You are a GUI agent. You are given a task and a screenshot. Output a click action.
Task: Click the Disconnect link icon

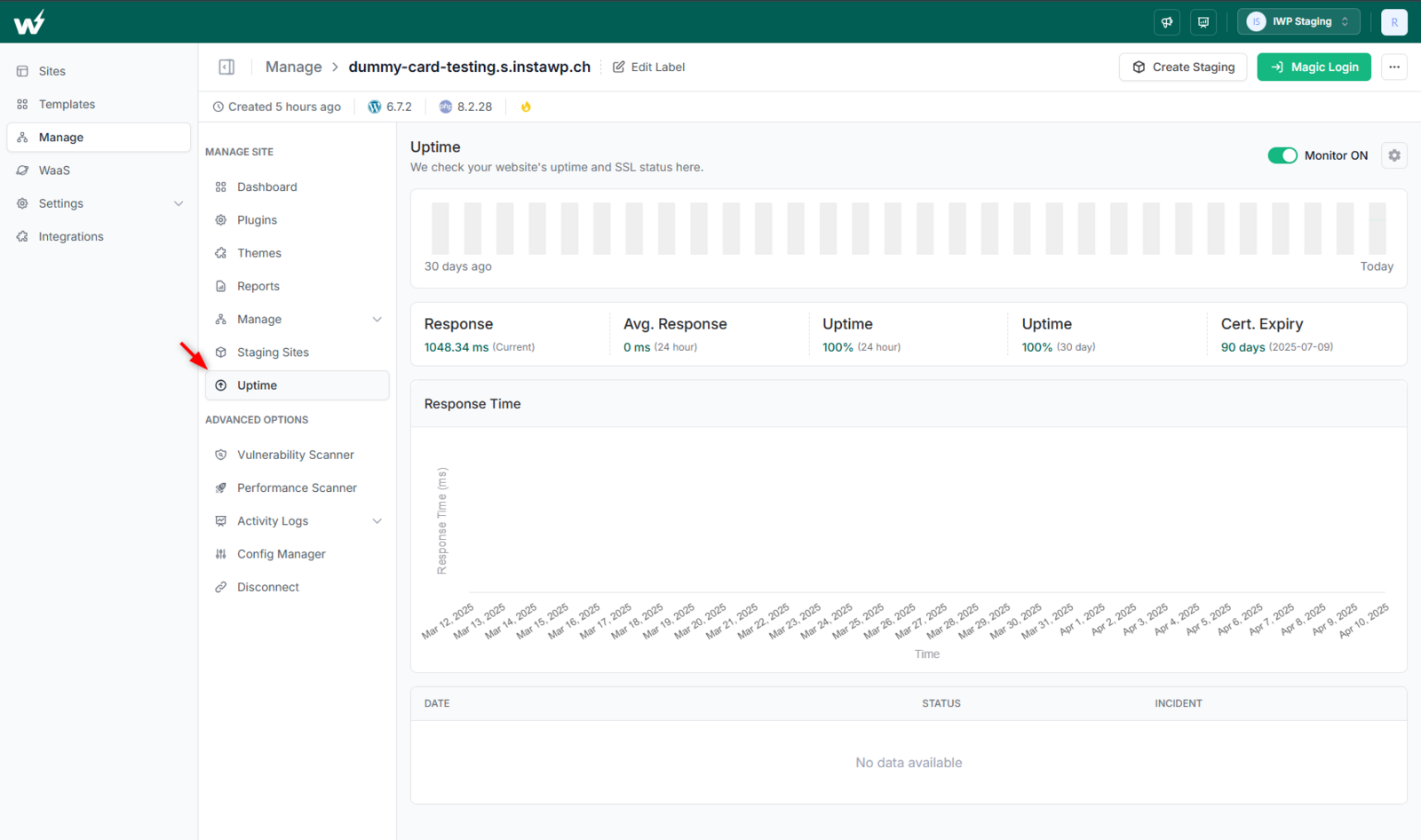pyautogui.click(x=221, y=587)
